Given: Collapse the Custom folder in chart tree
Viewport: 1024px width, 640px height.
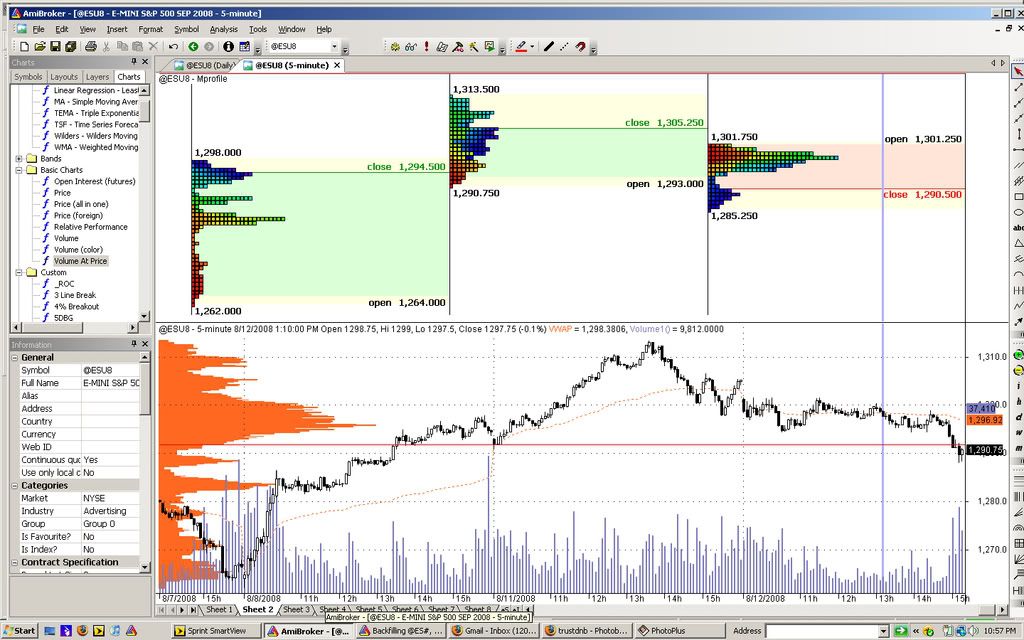Looking at the screenshot, I should pos(19,272).
